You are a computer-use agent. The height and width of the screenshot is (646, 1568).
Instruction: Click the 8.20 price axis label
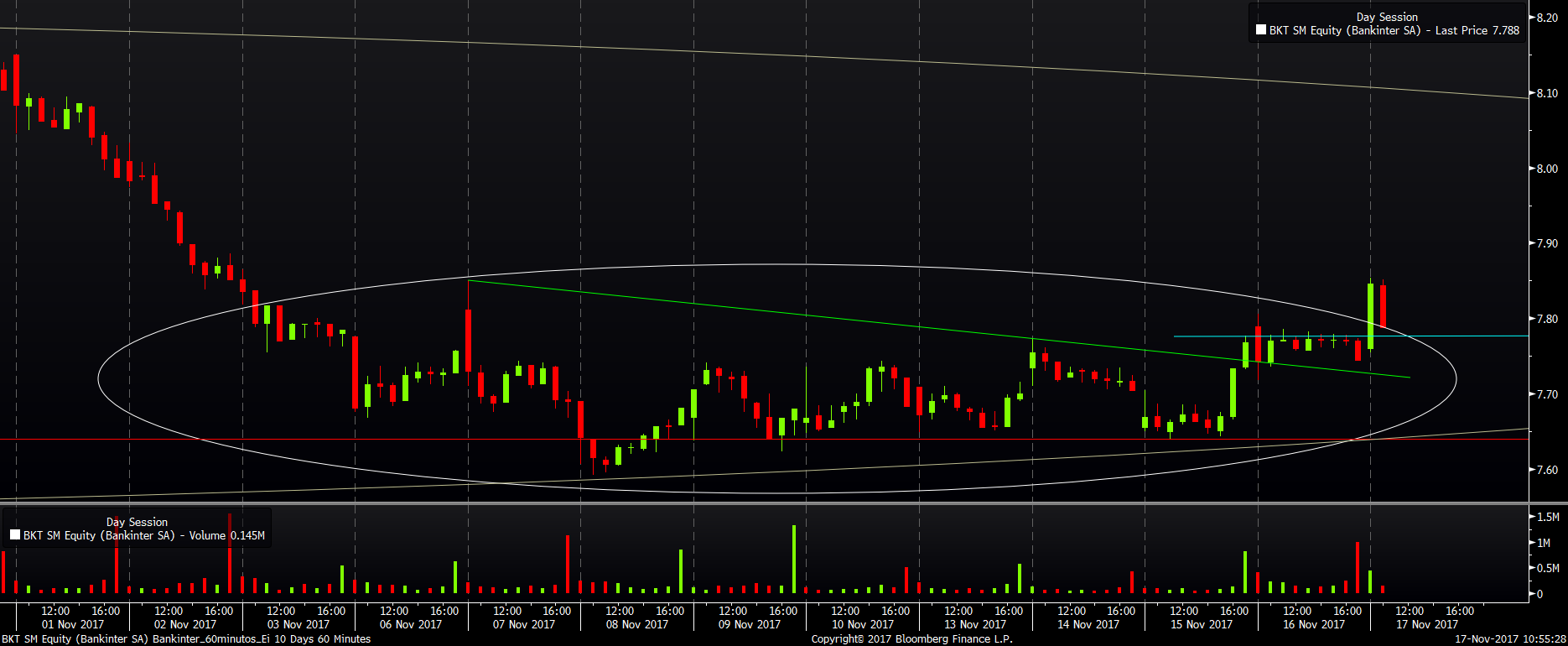pyautogui.click(x=1548, y=18)
